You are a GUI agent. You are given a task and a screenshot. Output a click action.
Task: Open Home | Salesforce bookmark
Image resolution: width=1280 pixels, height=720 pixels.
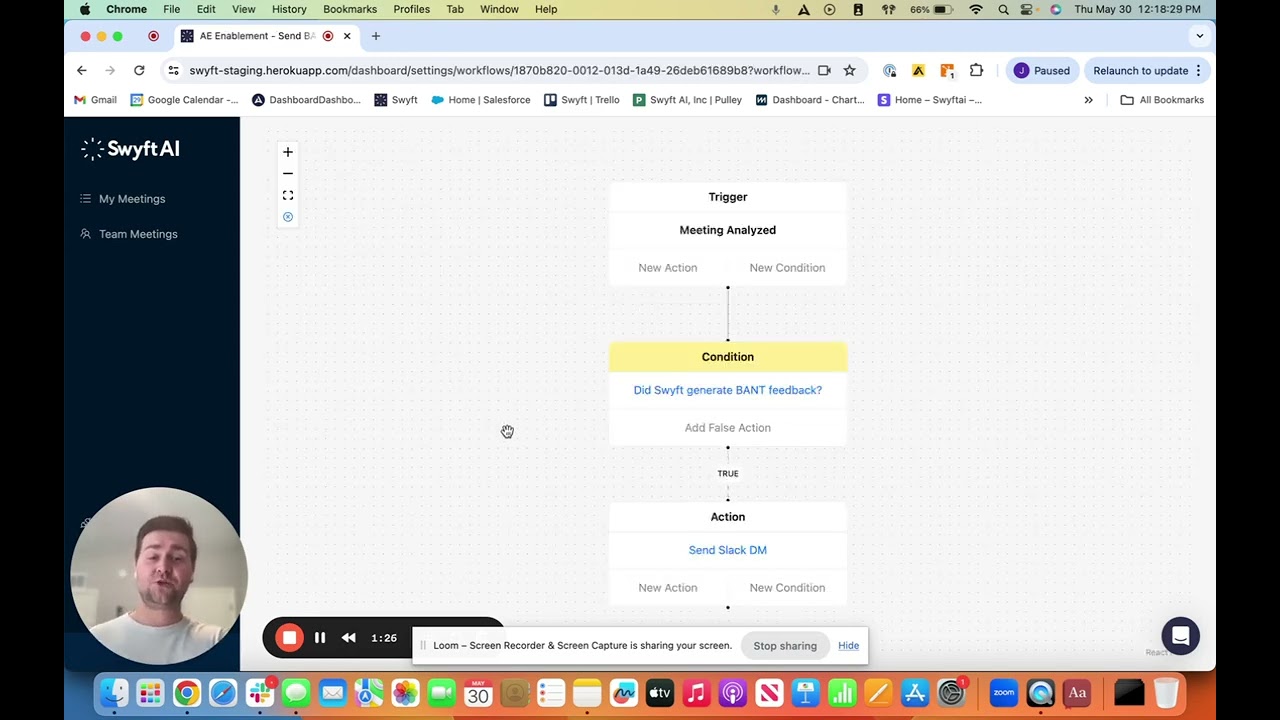pos(481,100)
